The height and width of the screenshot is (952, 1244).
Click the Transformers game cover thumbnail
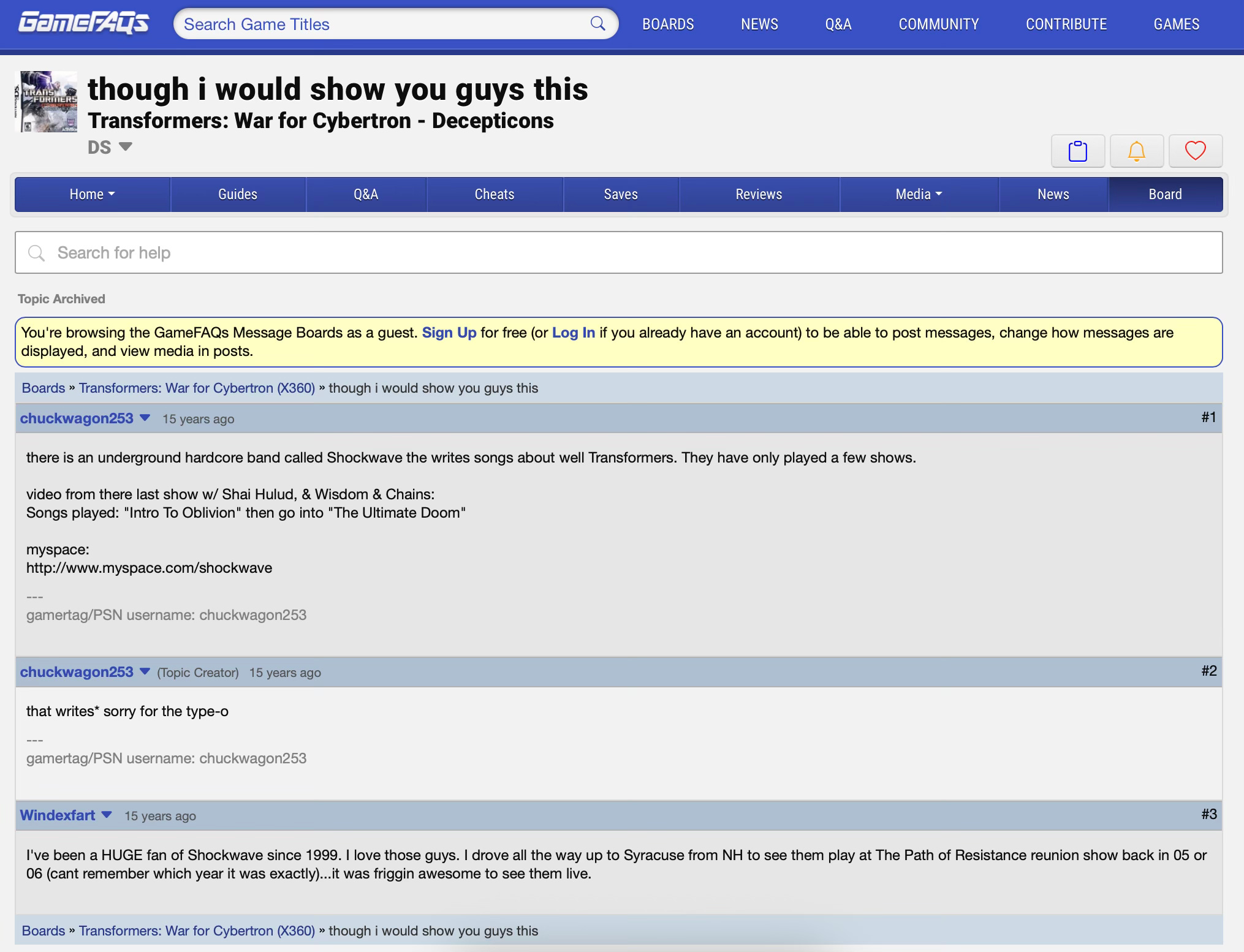pyautogui.click(x=47, y=102)
